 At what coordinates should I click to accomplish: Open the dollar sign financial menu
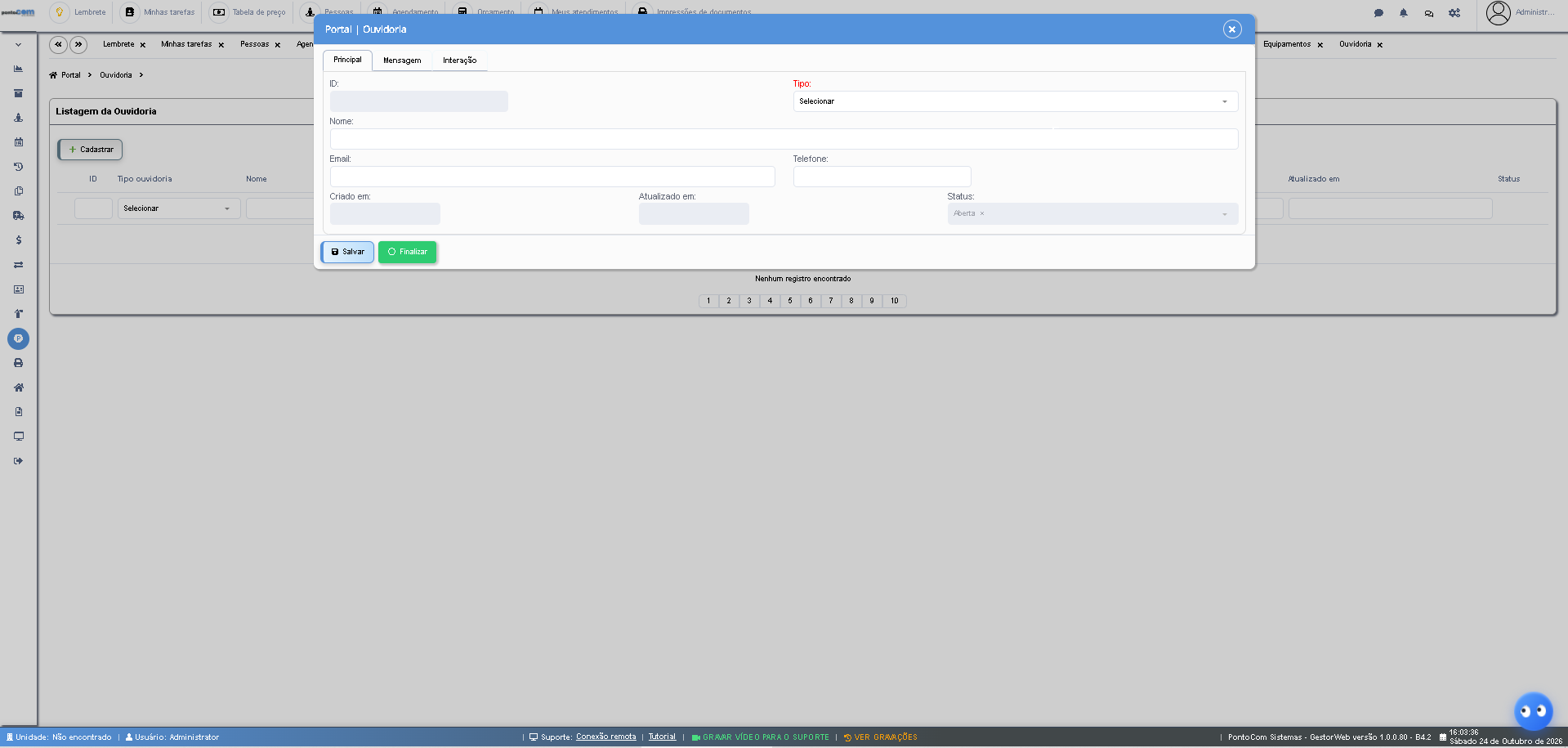coord(19,240)
